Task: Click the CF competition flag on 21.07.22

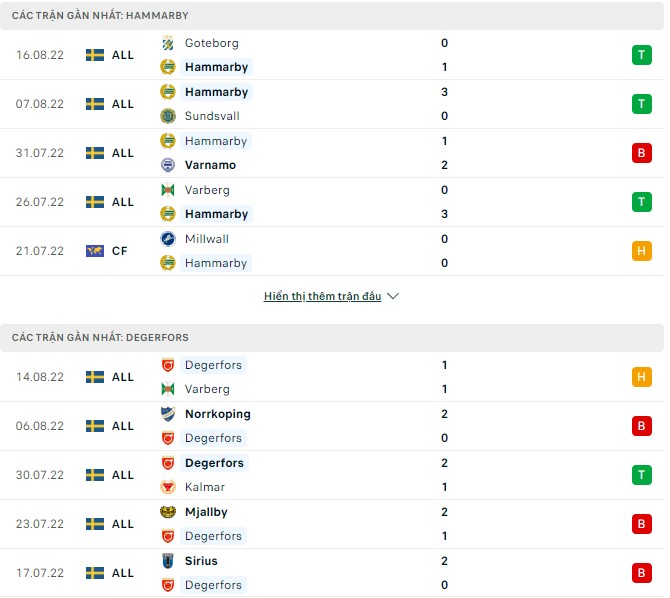Action: point(95,251)
